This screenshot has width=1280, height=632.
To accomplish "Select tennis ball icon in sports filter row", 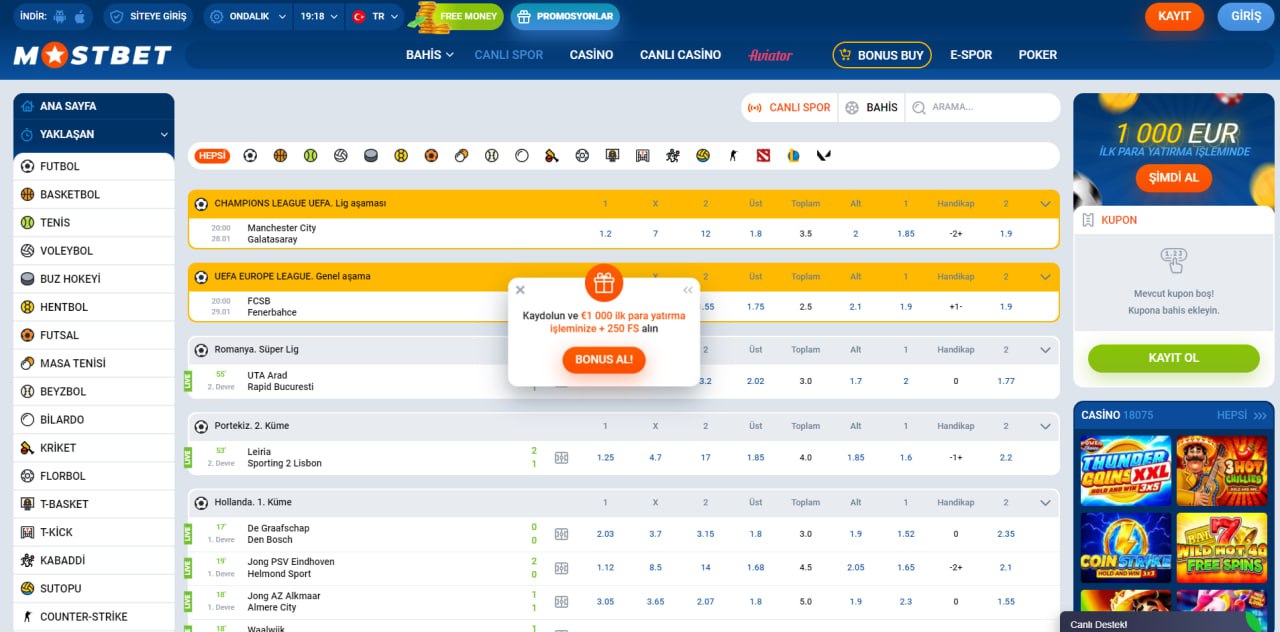I will (310, 156).
